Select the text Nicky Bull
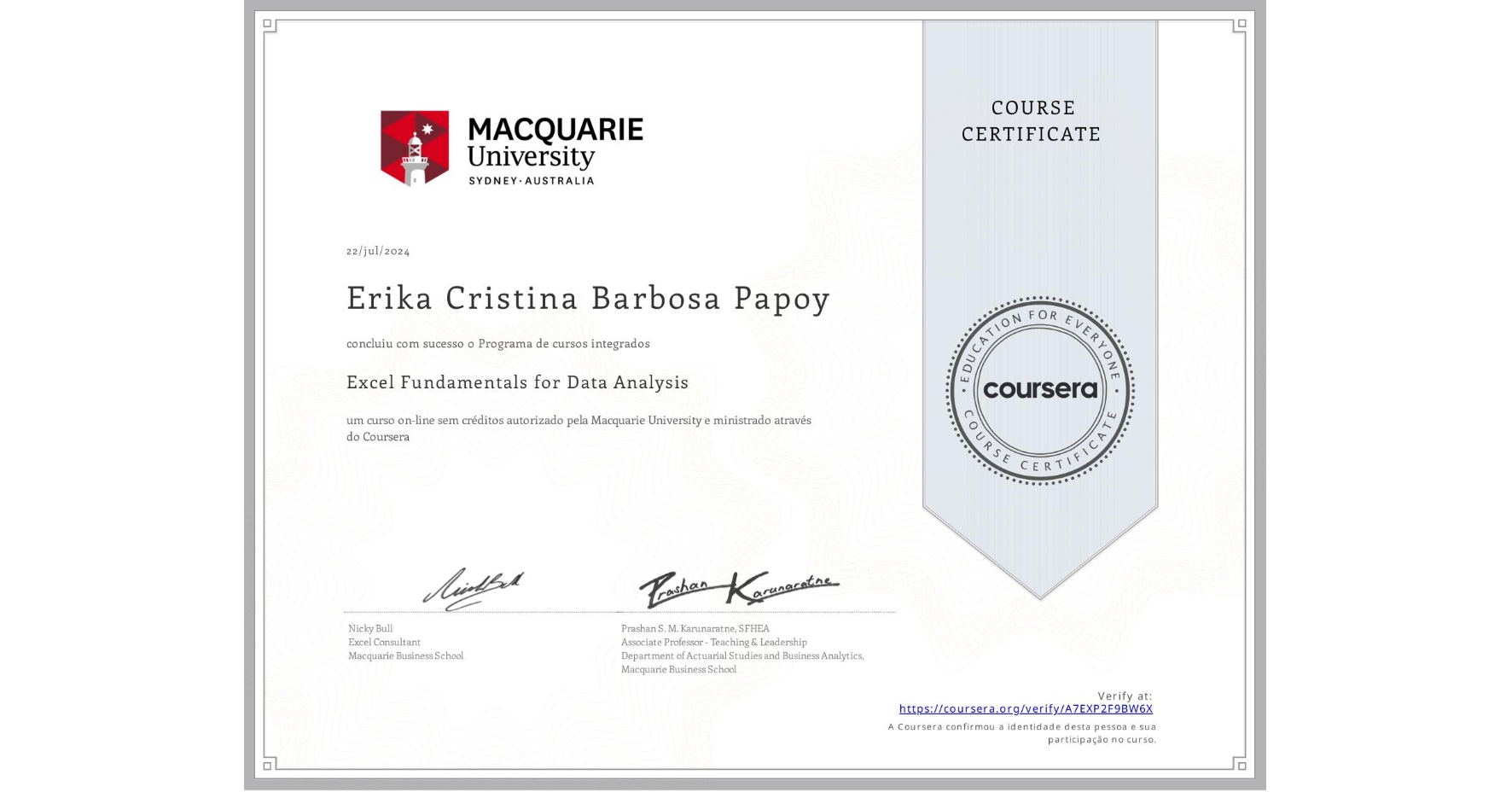 coord(370,628)
